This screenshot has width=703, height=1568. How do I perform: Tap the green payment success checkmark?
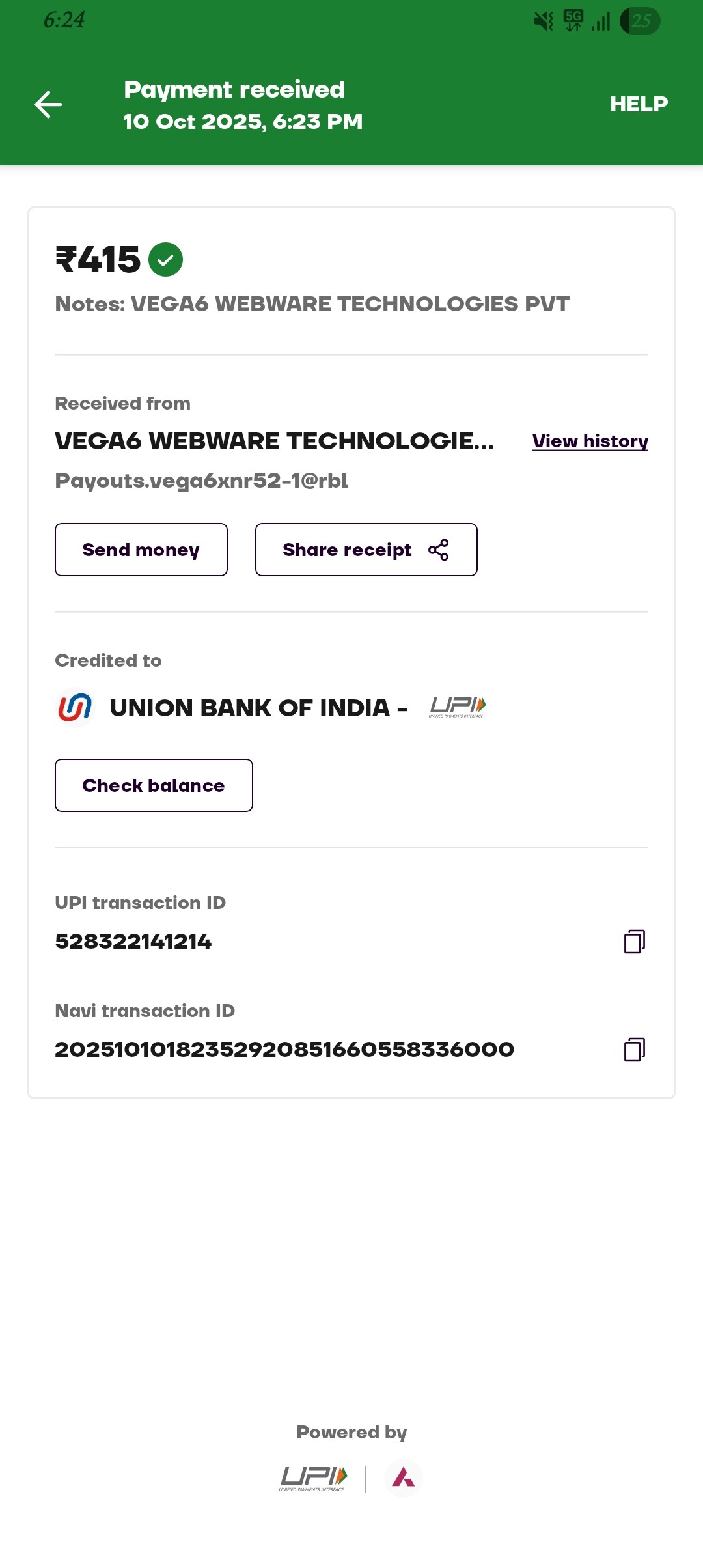[165, 260]
